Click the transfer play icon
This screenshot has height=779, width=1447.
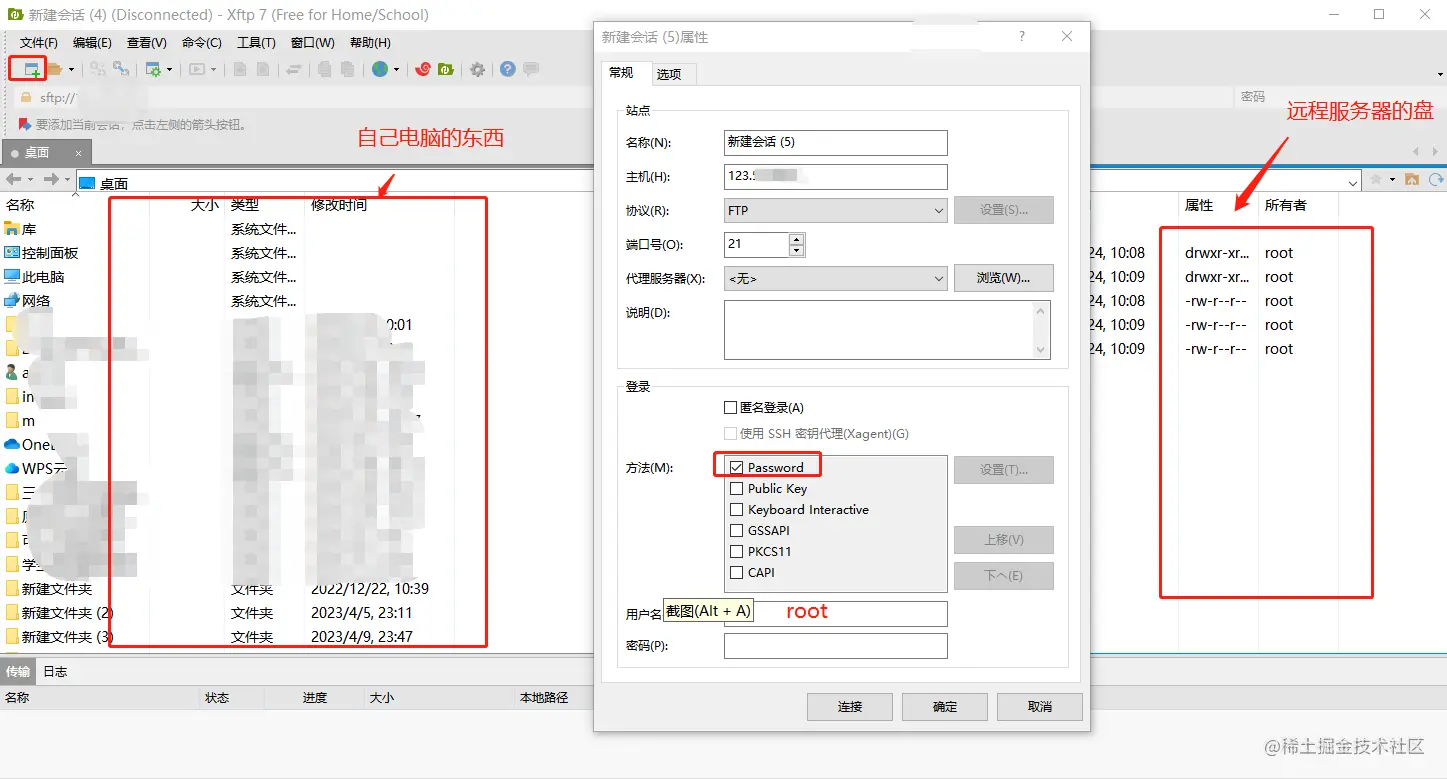pyautogui.click(x=197, y=69)
